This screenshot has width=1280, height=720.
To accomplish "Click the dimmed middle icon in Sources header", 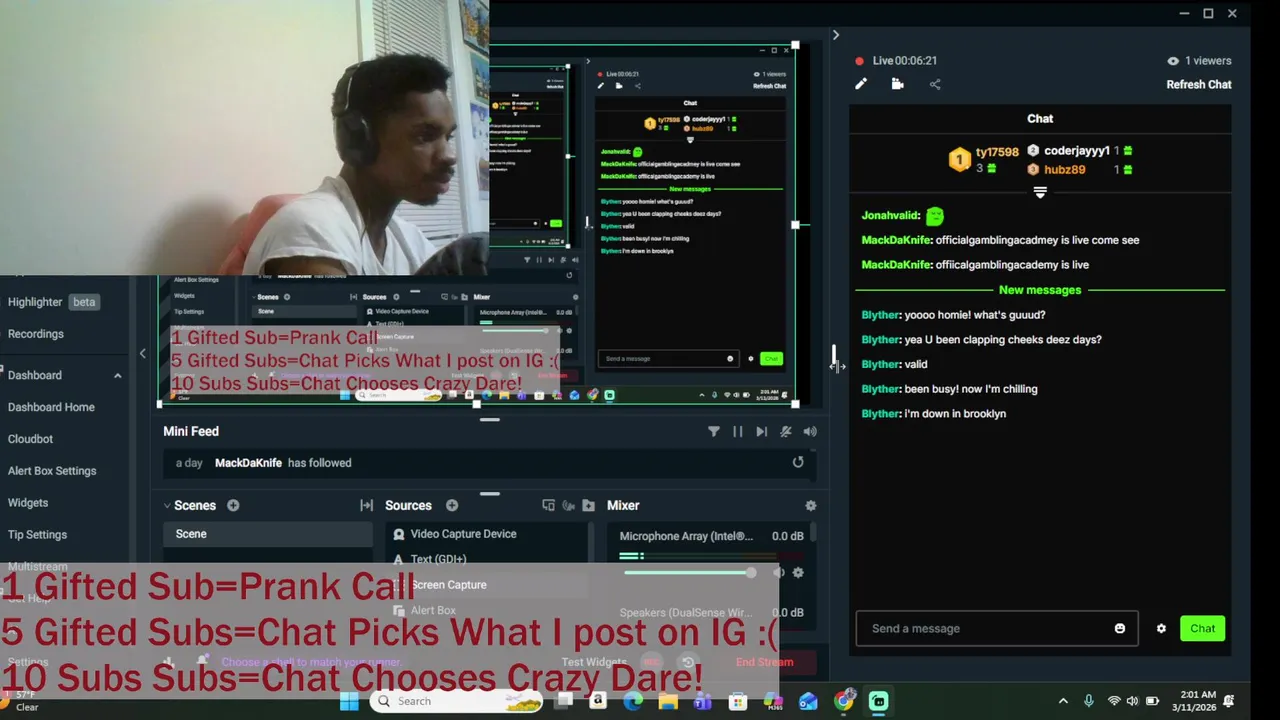I will [x=568, y=505].
